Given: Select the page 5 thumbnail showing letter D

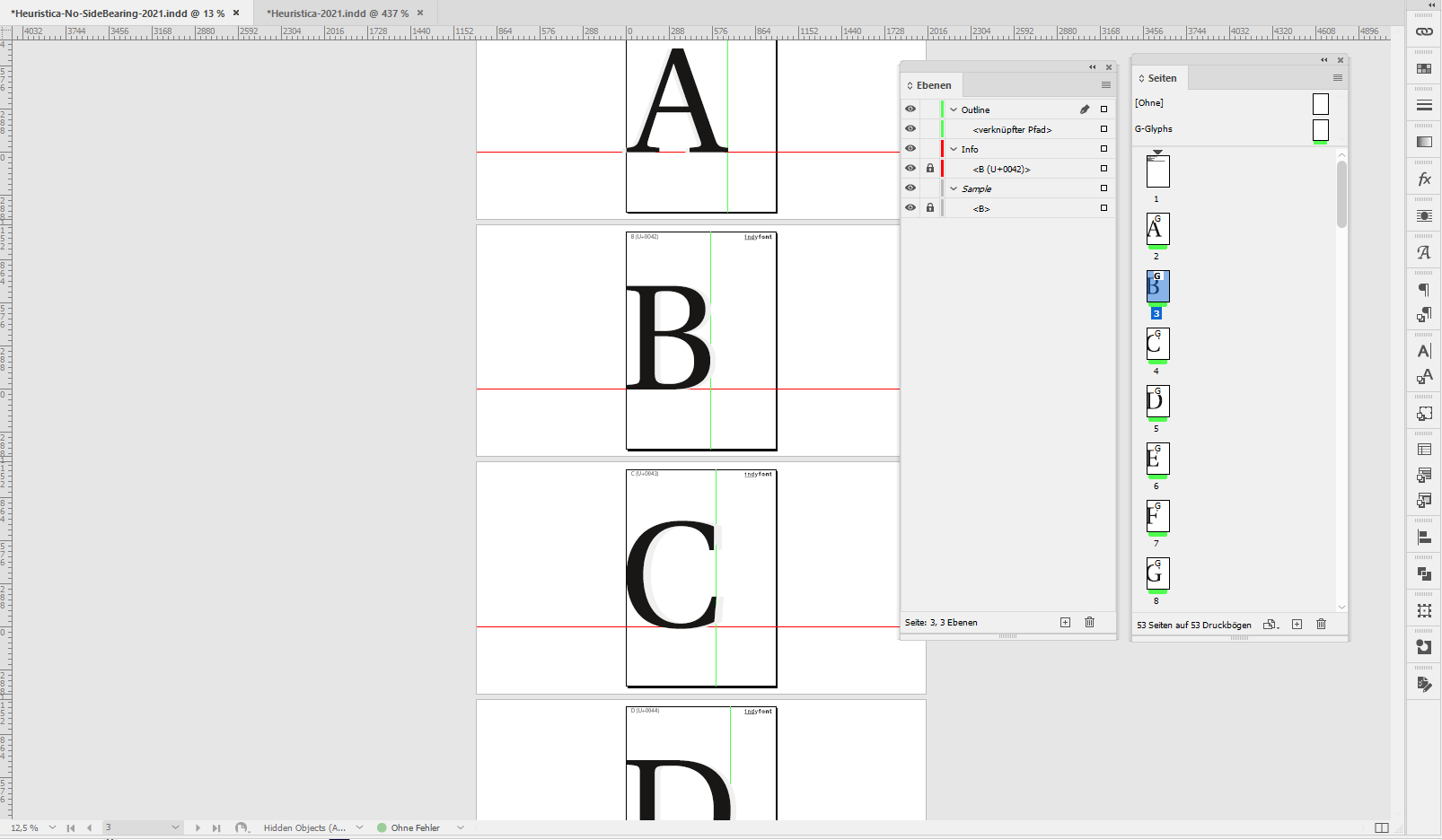Looking at the screenshot, I should click(x=1157, y=402).
